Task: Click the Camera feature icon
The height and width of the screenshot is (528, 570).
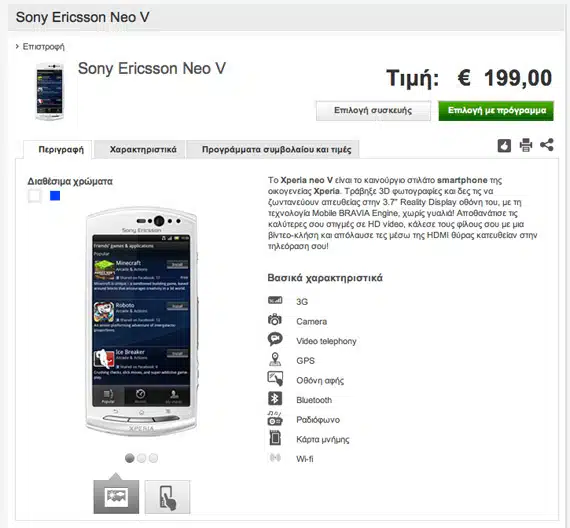Action: [275, 320]
